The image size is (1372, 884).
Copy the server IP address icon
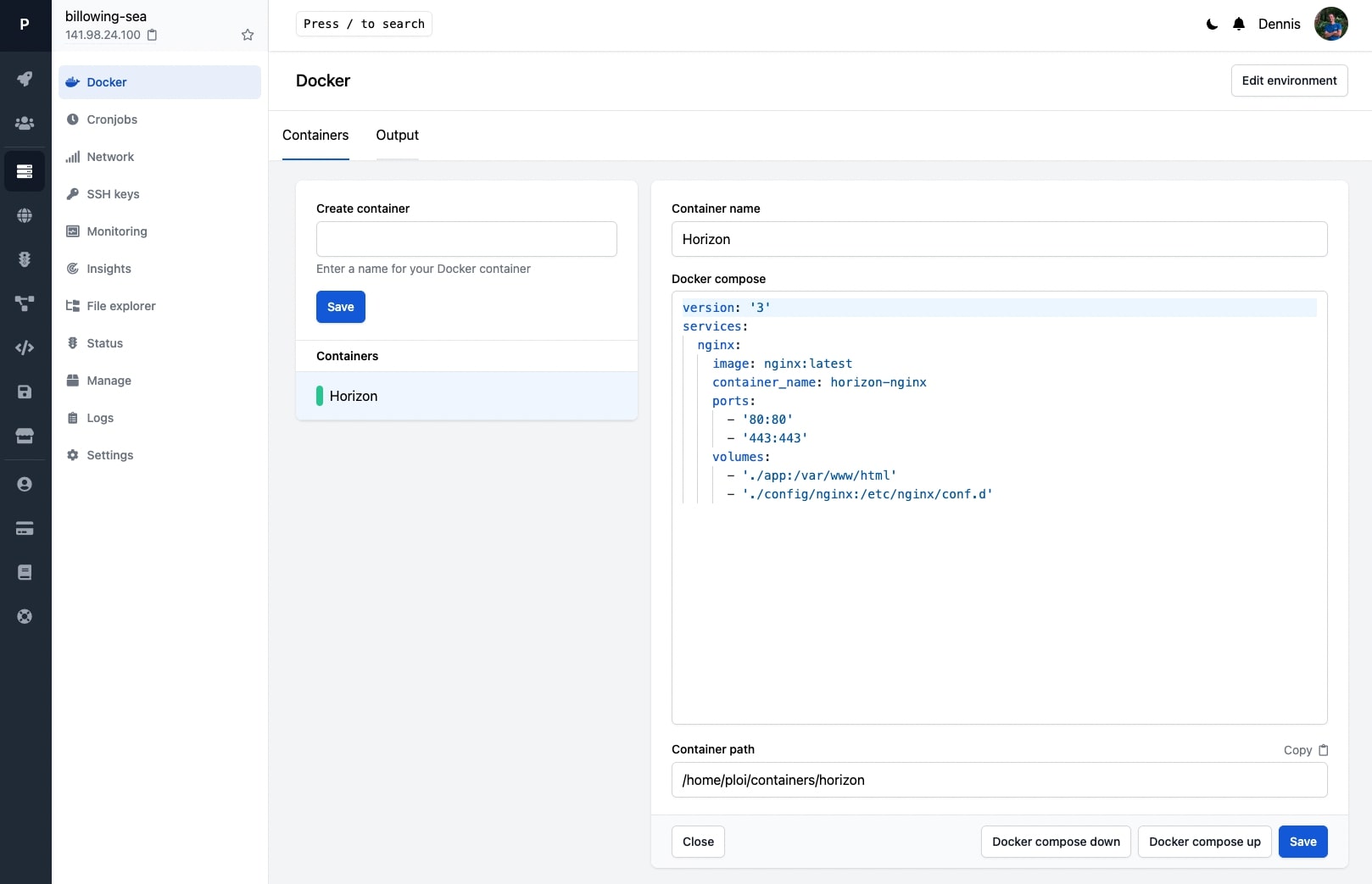(153, 35)
